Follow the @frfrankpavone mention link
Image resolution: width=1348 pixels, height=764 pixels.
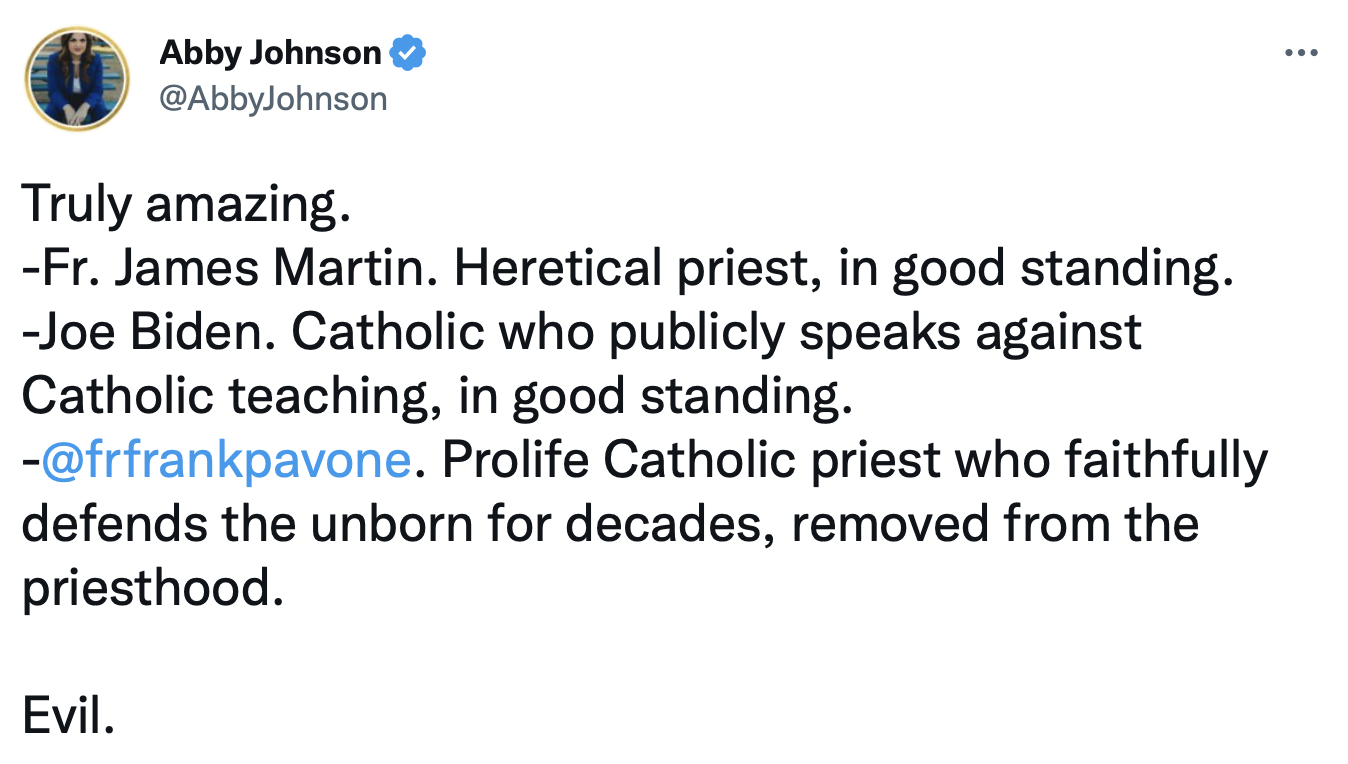click(226, 460)
